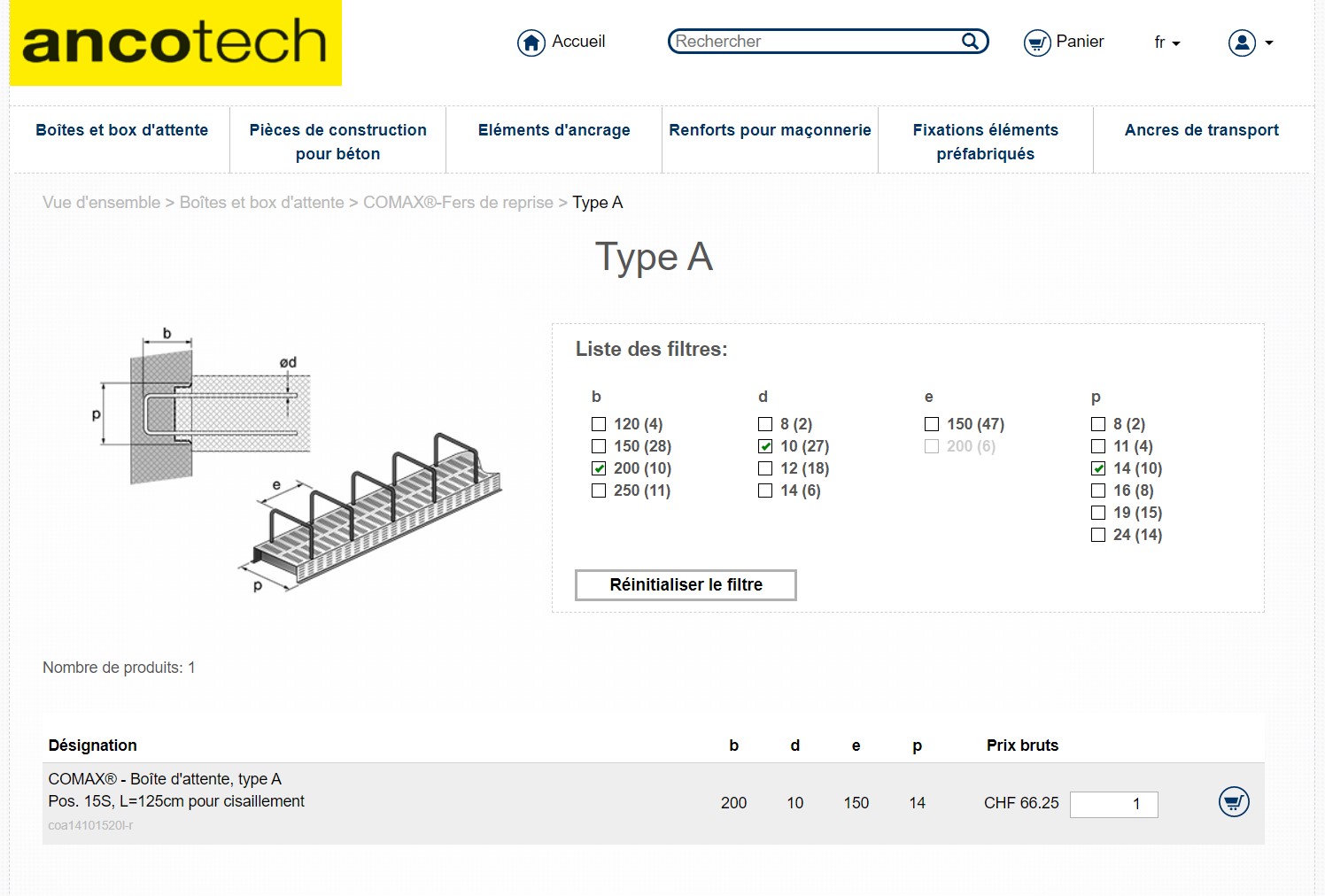Expand the account menu arrow
Image resolution: width=1325 pixels, height=896 pixels.
1269,42
